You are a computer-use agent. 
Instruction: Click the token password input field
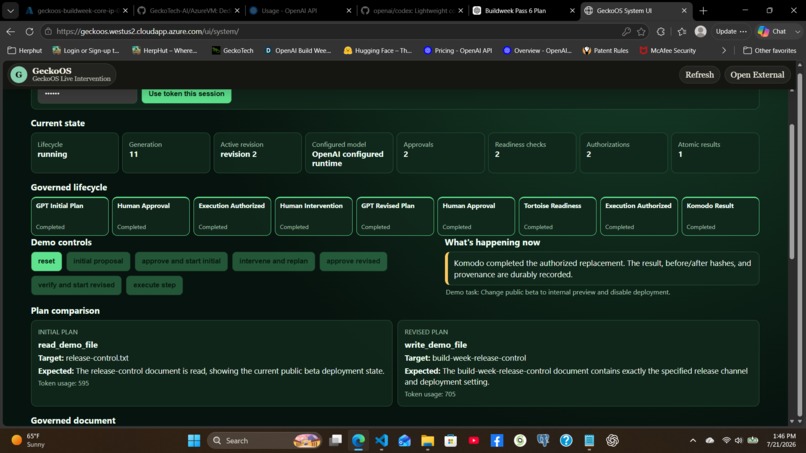[x=87, y=95]
